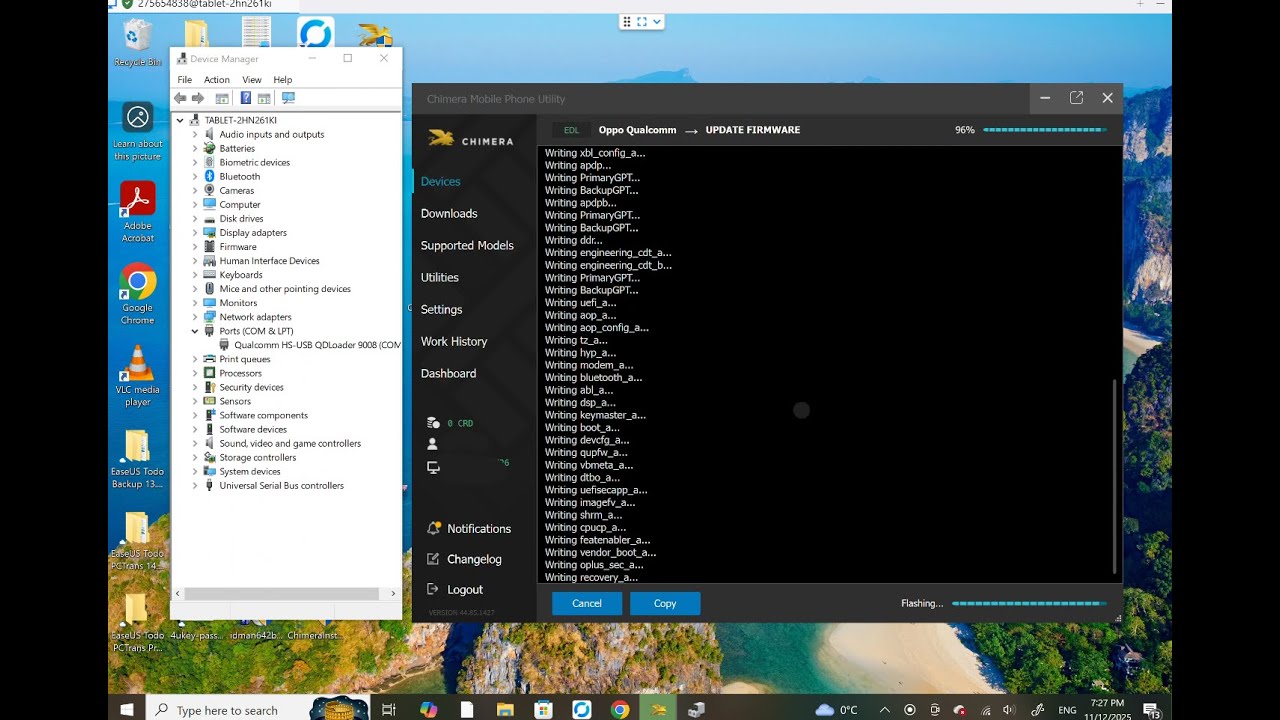
Task: Open the Recycle Bin desktop icon
Action: [x=137, y=43]
